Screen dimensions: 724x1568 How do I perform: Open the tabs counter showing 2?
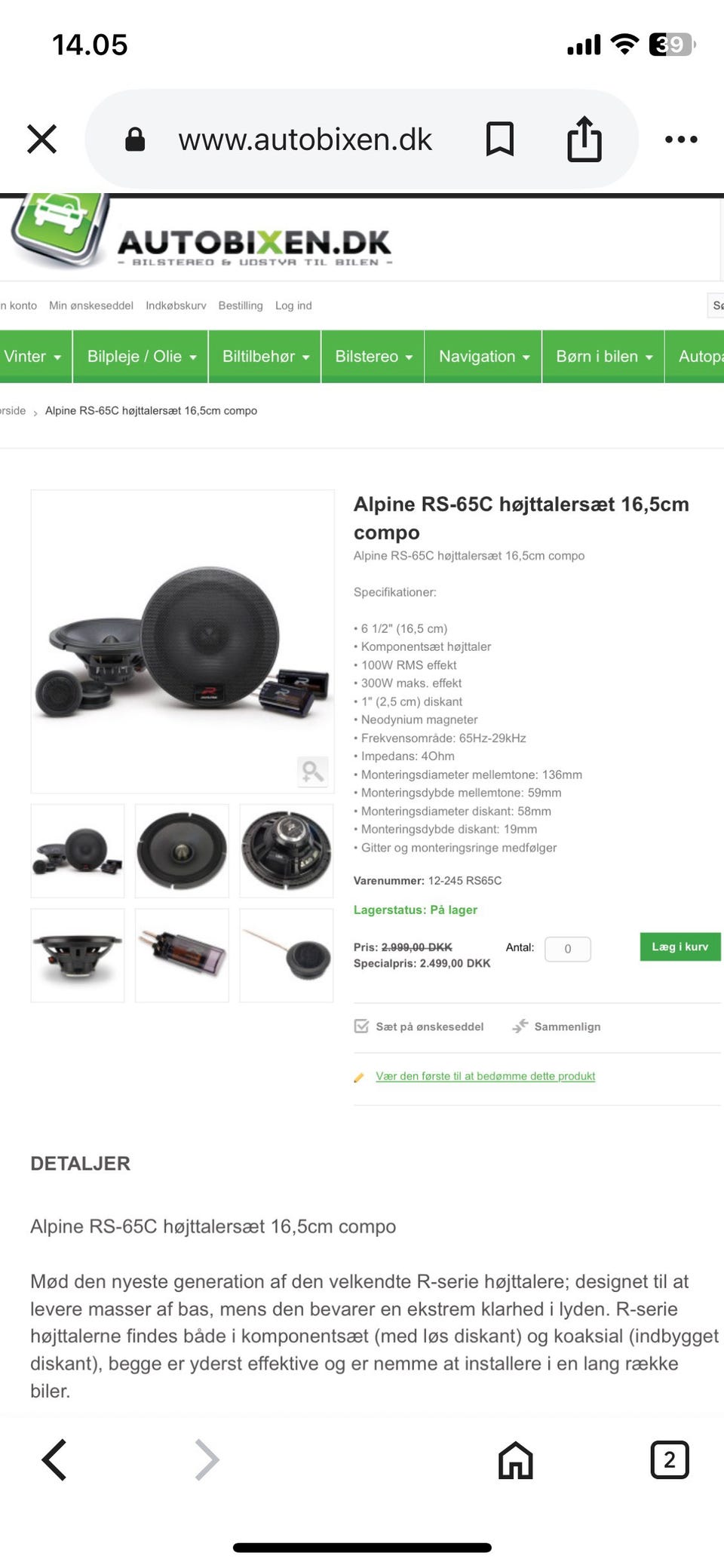[x=670, y=1460]
